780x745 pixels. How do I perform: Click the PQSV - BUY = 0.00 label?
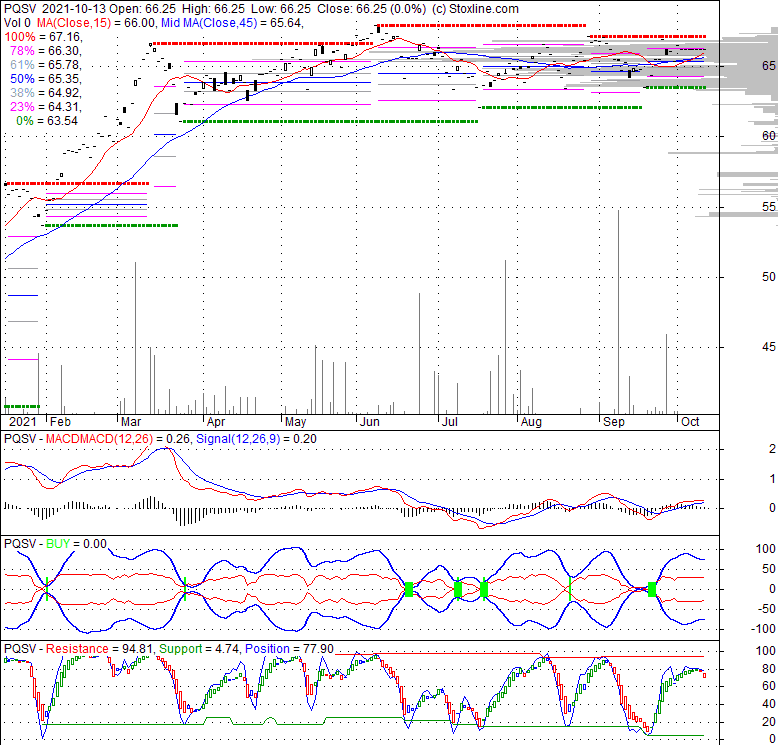55,544
